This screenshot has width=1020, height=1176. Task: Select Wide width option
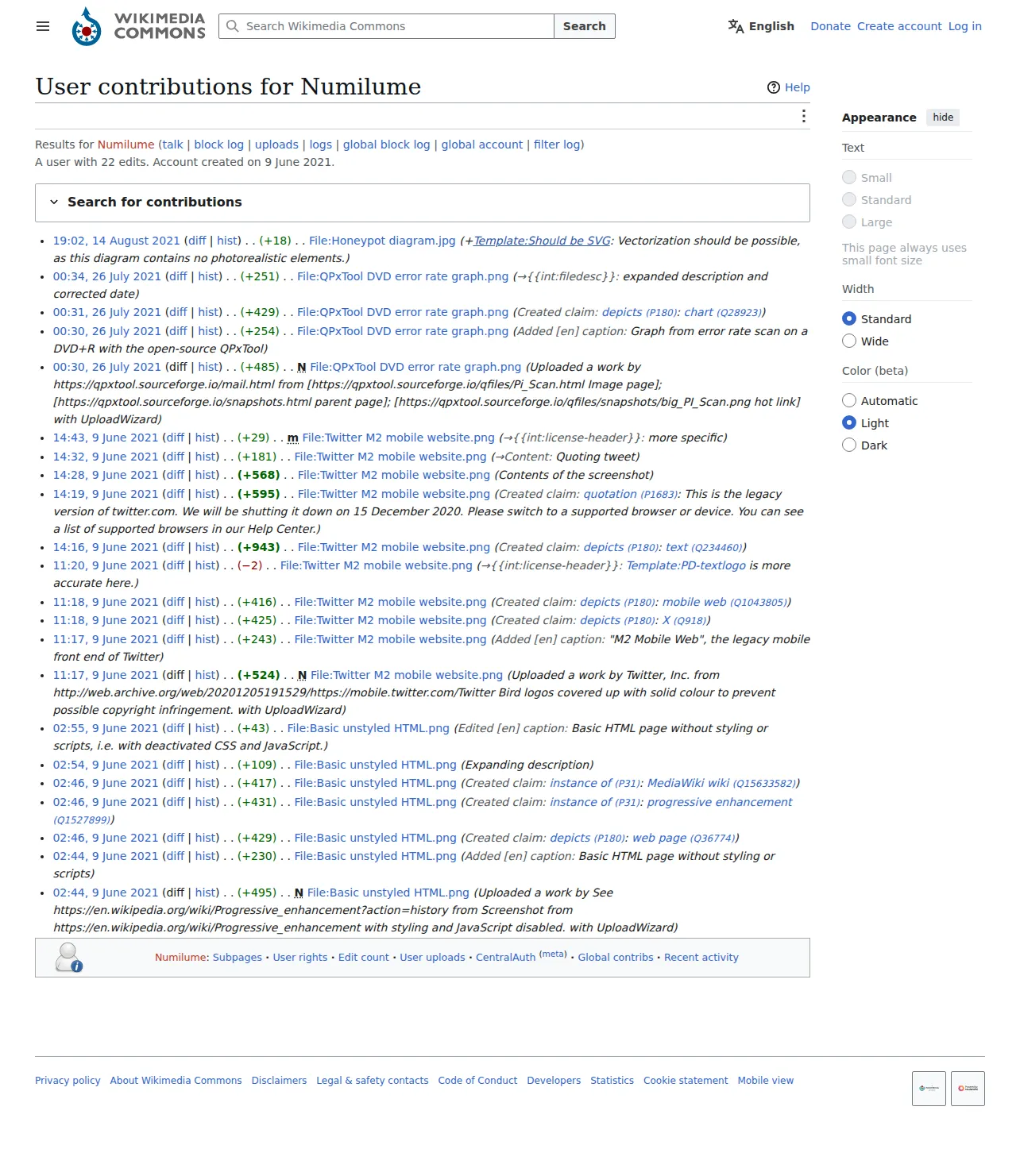click(x=849, y=341)
